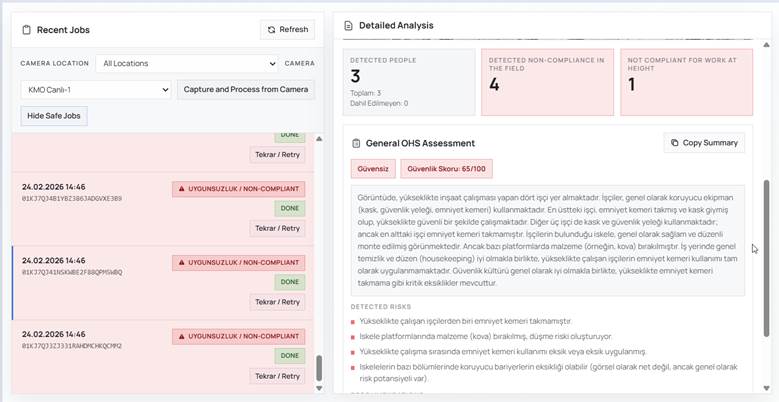Click the Recent Jobs clipboard icon
Image resolution: width=779 pixels, height=402 pixels.
(27, 30)
